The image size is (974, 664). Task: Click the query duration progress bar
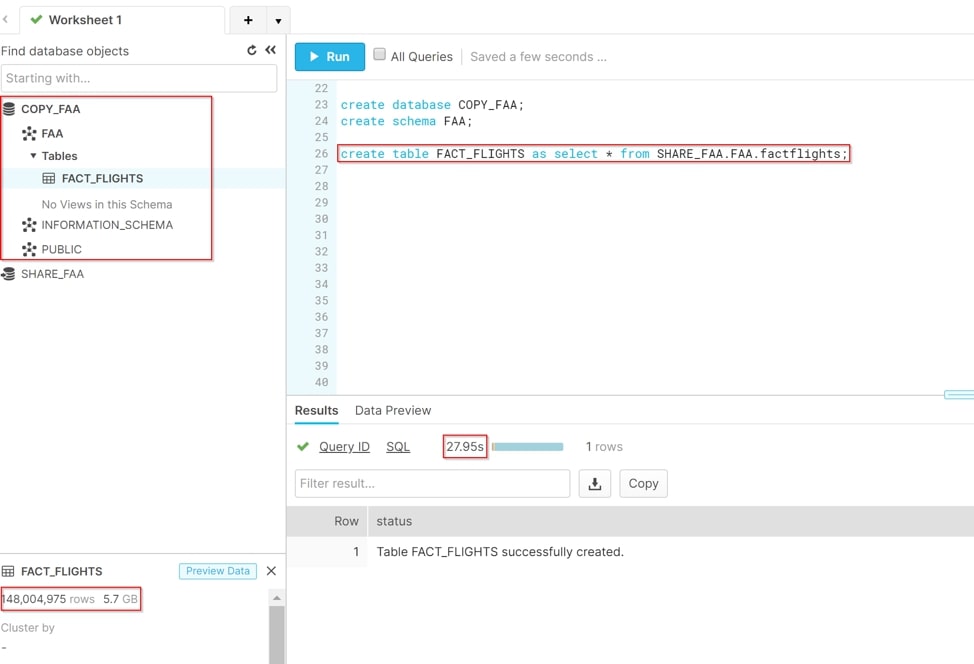coord(527,447)
